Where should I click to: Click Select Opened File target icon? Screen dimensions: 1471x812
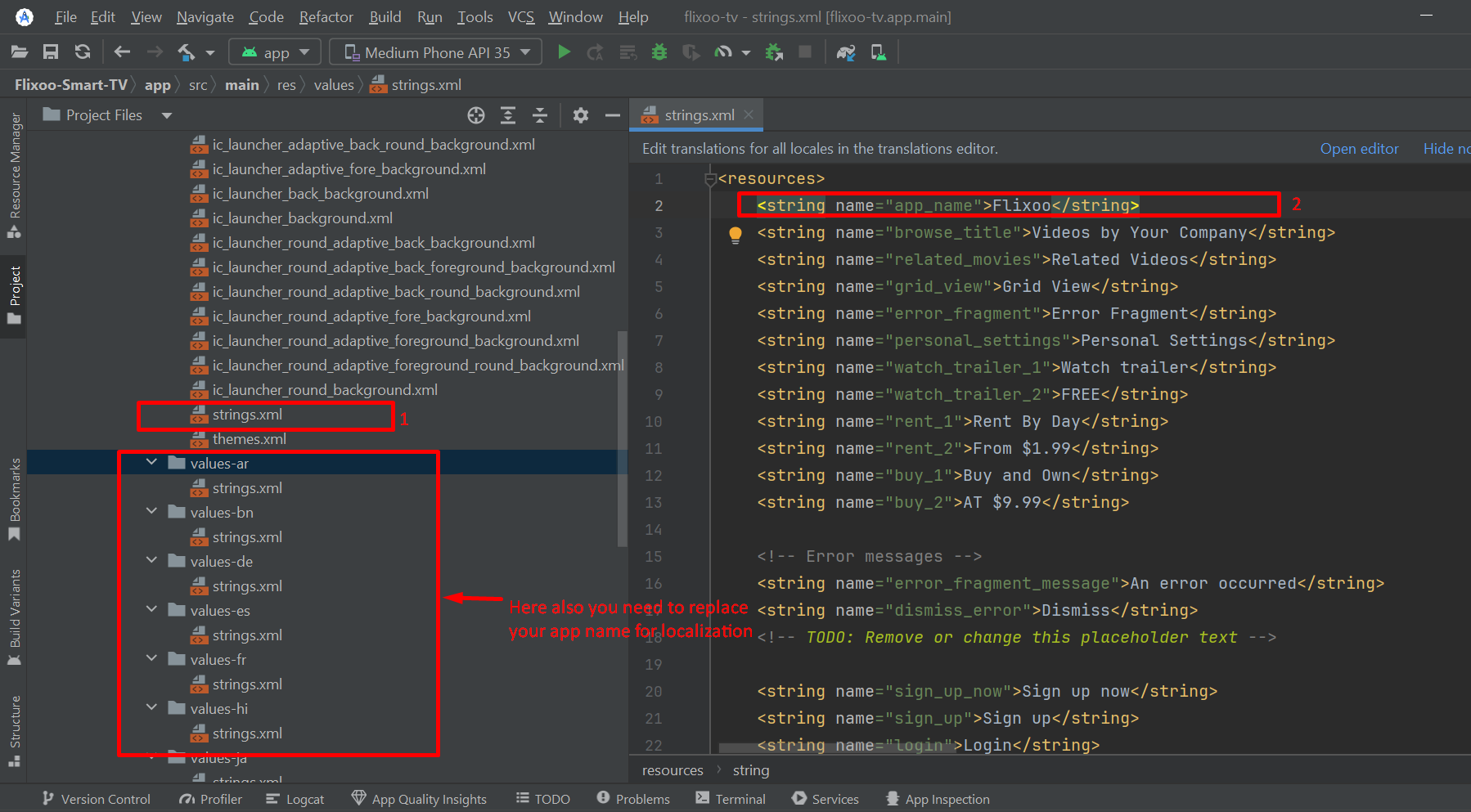pyautogui.click(x=476, y=115)
